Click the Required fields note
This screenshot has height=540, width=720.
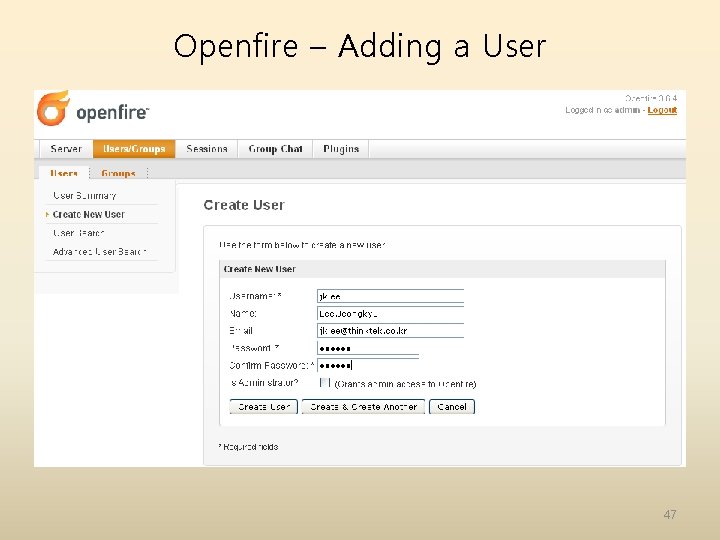(x=248, y=447)
